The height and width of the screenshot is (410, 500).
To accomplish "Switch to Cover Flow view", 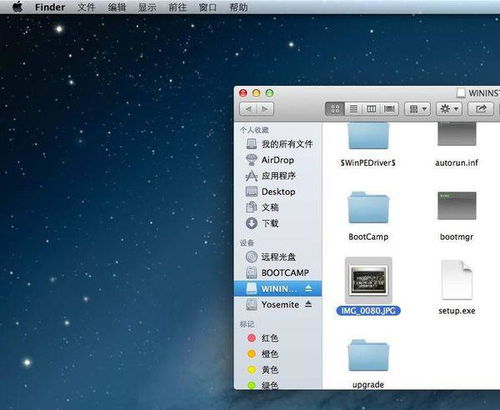I will 389,109.
